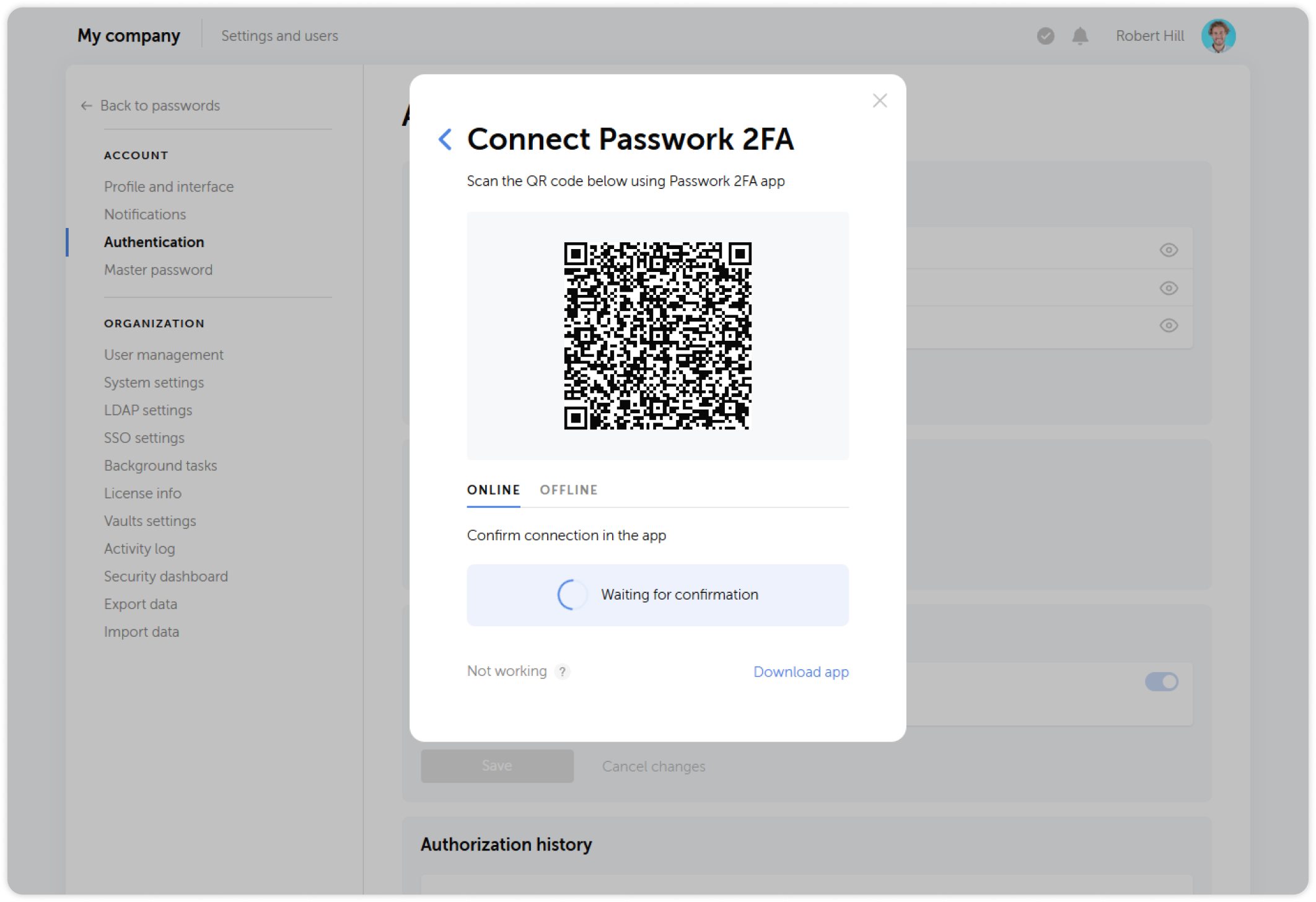
Task: Open the Download app link
Action: [801, 672]
